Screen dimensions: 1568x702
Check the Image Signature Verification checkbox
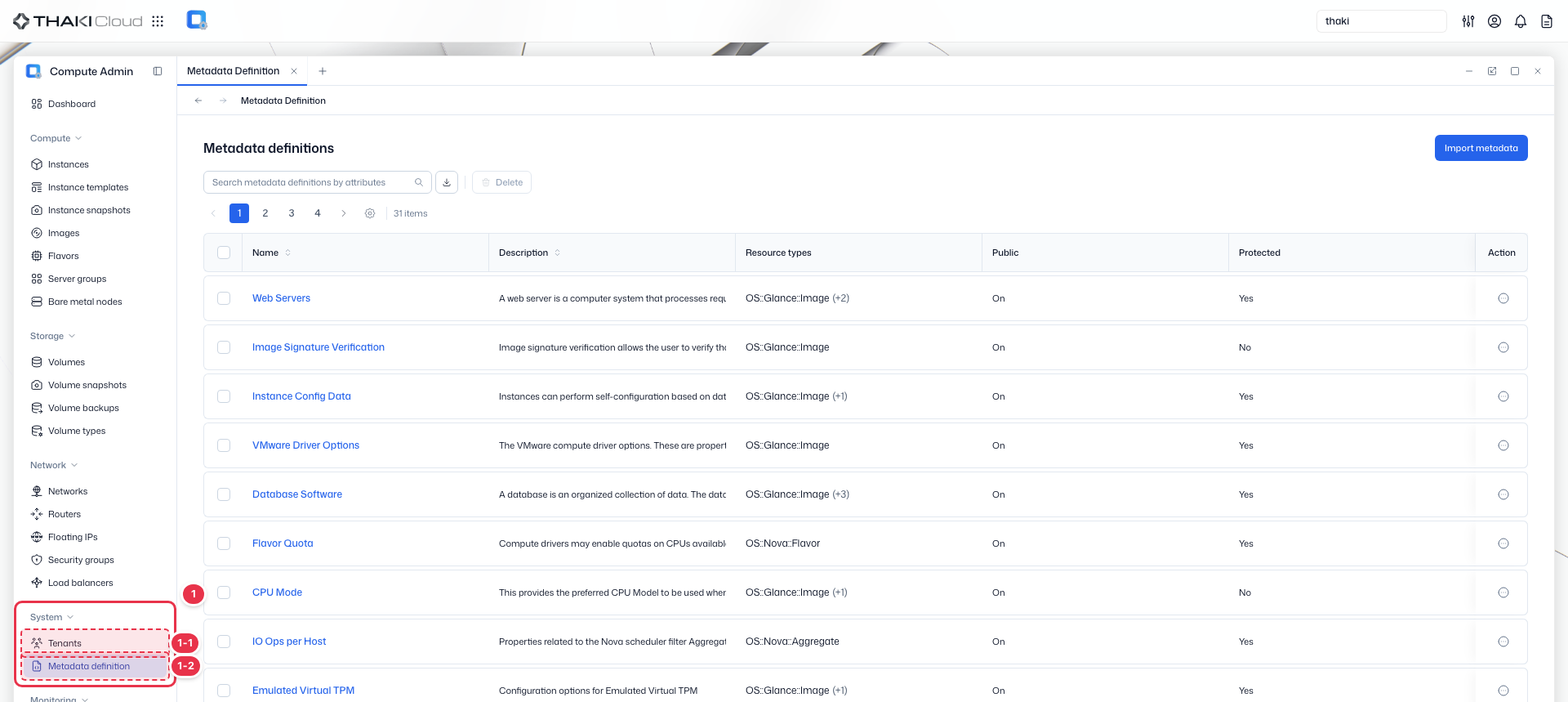click(x=224, y=347)
